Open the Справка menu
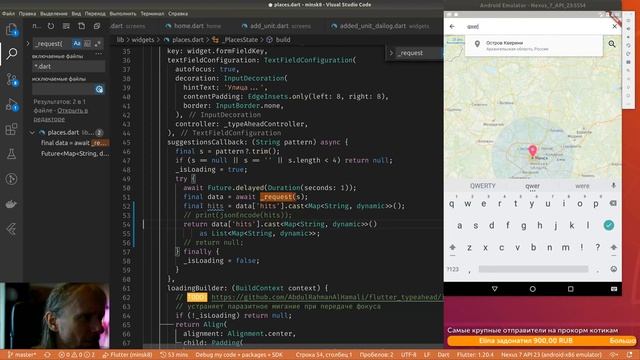 tap(178, 13)
